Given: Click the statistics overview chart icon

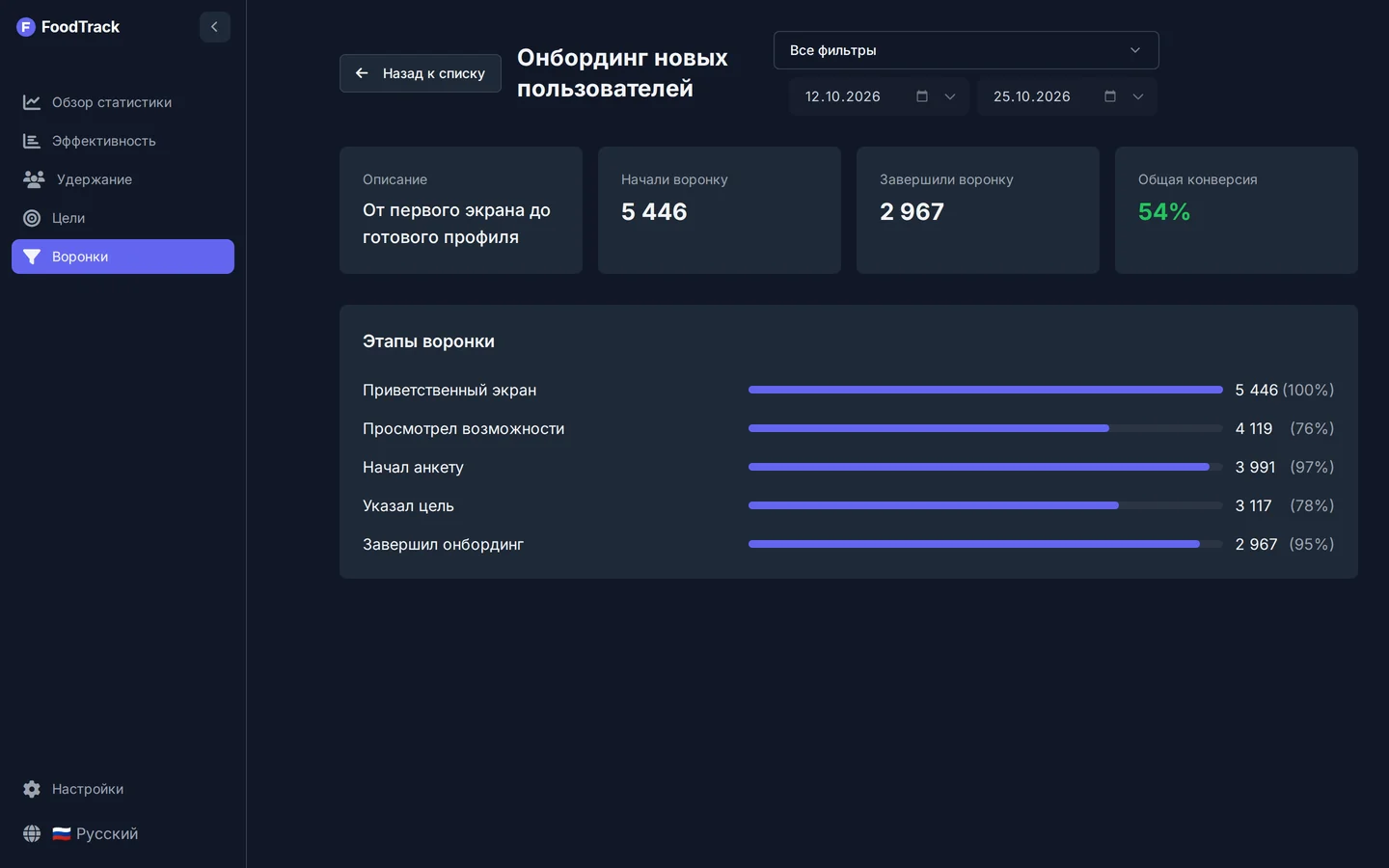Looking at the screenshot, I should (32, 102).
